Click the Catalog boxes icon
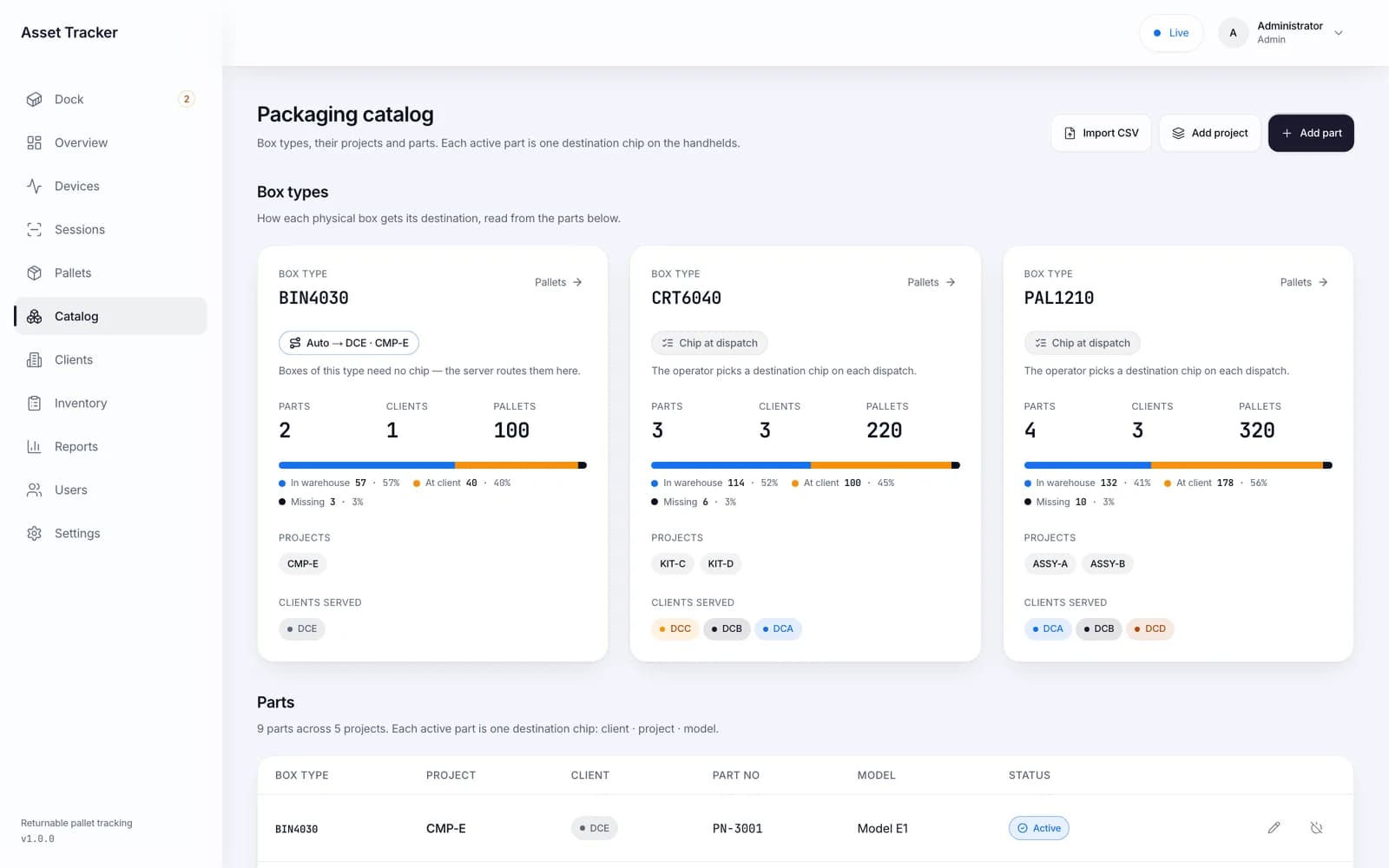The width and height of the screenshot is (1389, 868). pos(34,316)
